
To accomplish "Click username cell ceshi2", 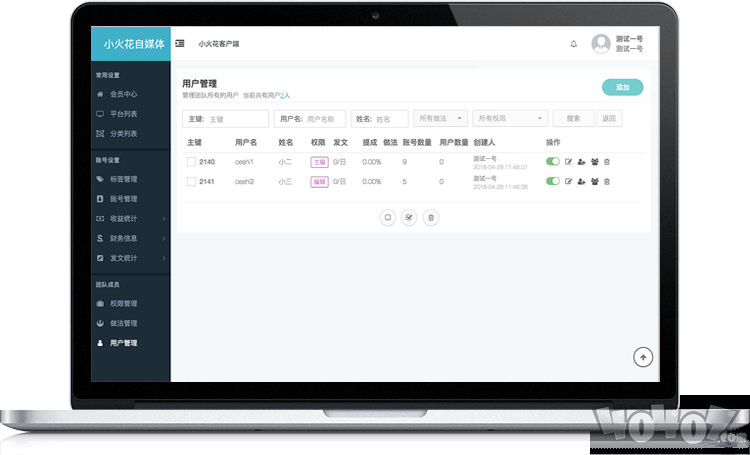I will pyautogui.click(x=244, y=181).
